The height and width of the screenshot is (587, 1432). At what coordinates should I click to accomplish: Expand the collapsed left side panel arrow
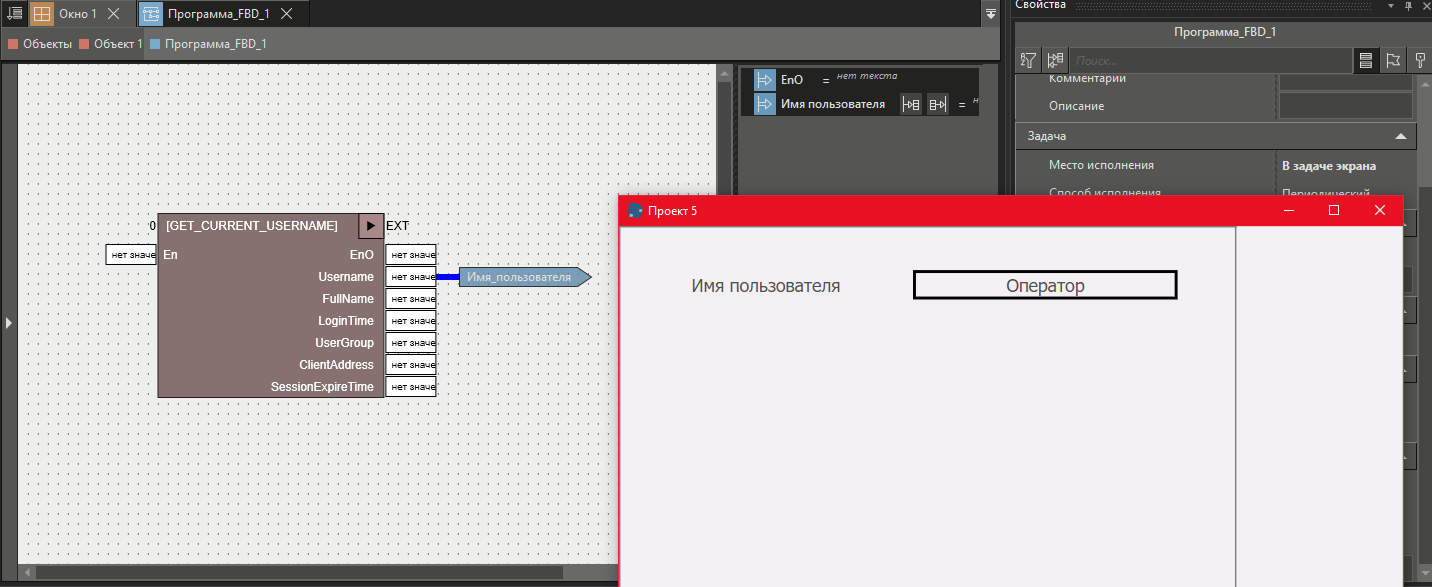8,323
